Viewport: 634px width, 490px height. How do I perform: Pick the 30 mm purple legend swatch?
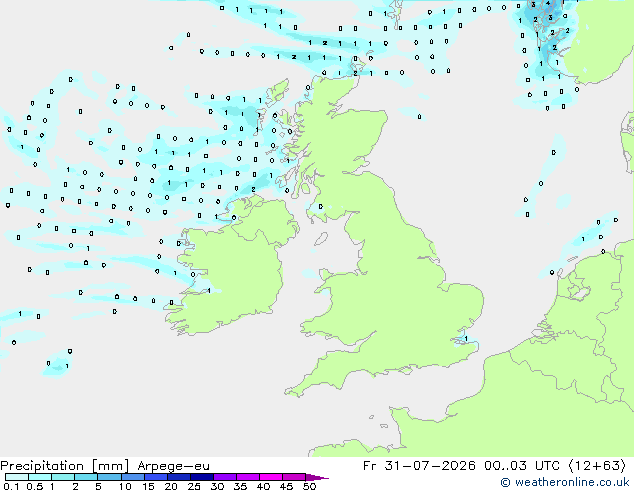point(224,477)
